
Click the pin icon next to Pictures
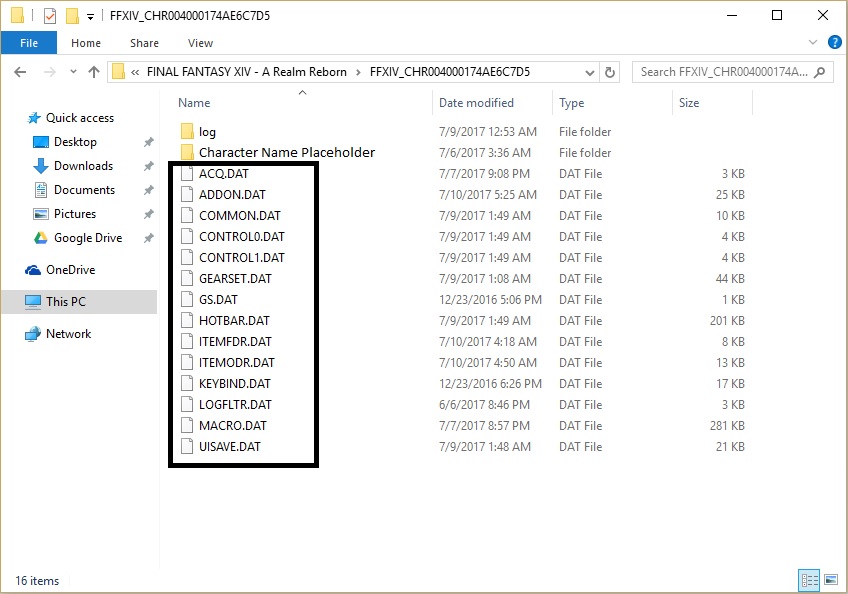tap(148, 214)
